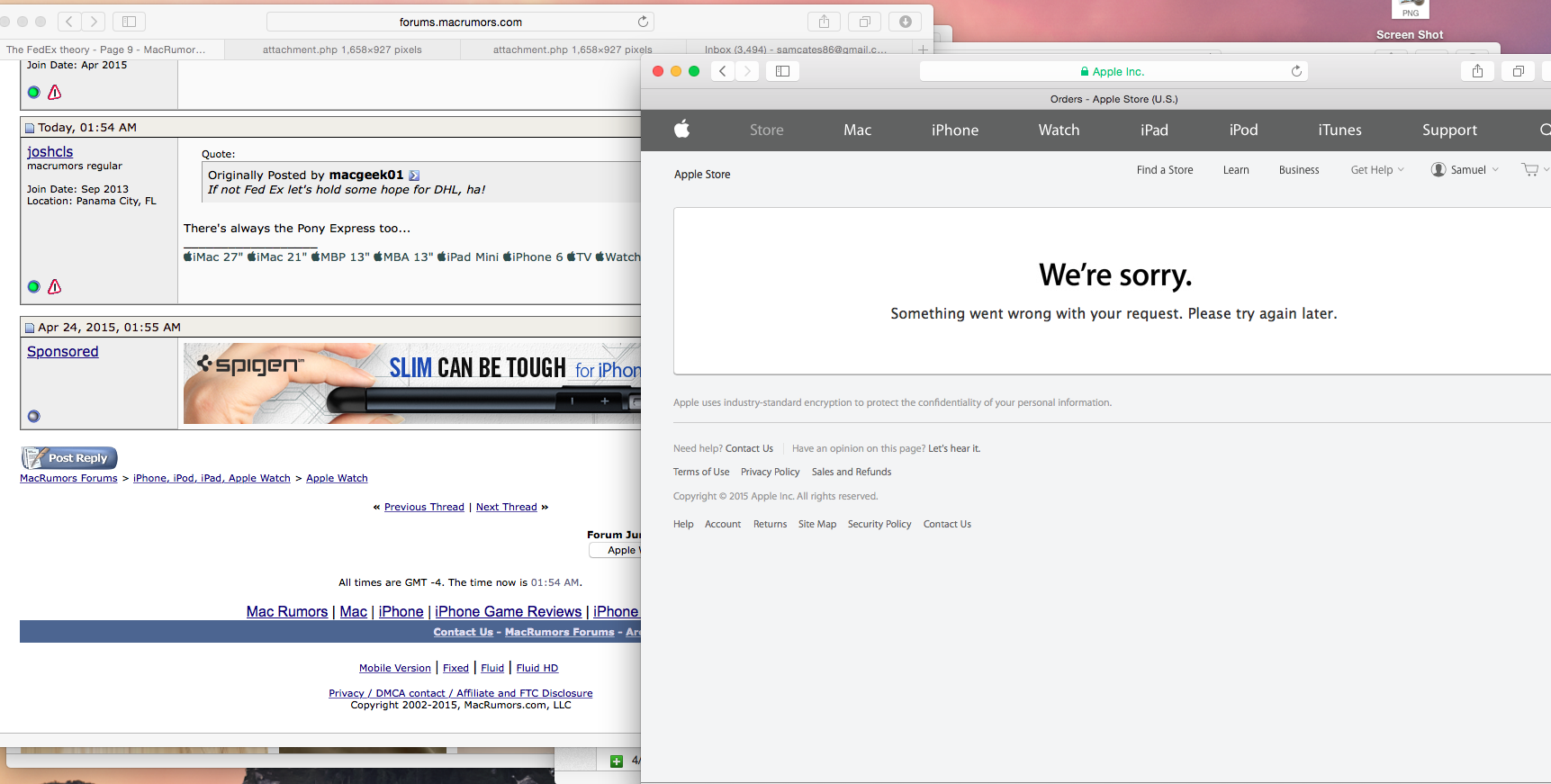Show sidebar in the forums Safari window
The image size is (1551, 784).
[129, 22]
